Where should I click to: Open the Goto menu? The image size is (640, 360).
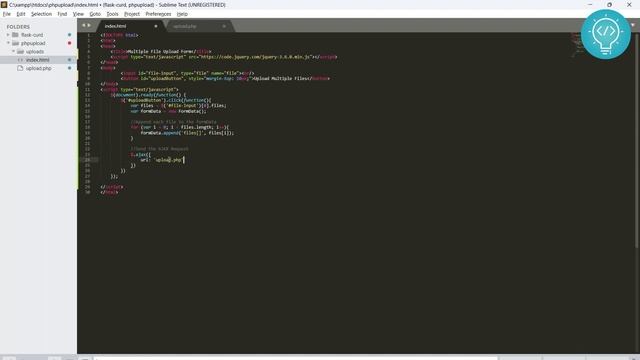(x=95, y=14)
